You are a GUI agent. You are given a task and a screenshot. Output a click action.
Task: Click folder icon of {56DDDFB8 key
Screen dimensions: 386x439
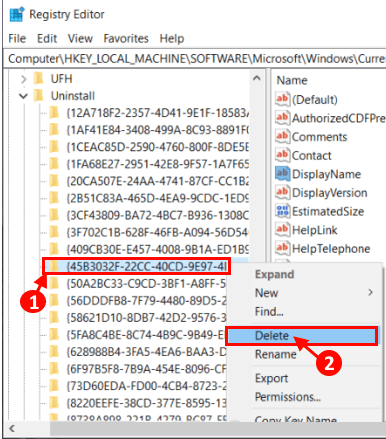(x=54, y=300)
